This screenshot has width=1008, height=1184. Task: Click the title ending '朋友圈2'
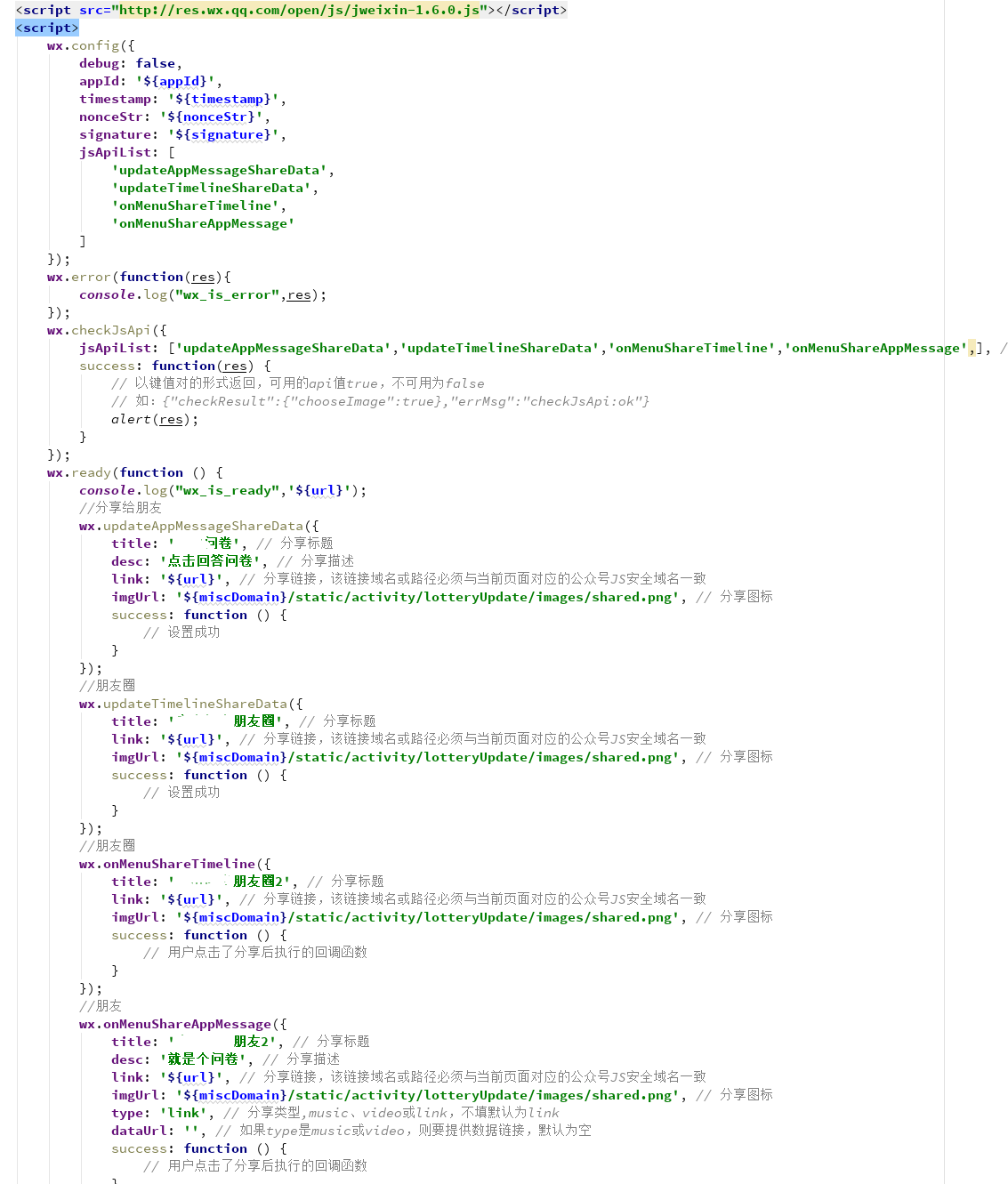click(x=230, y=882)
